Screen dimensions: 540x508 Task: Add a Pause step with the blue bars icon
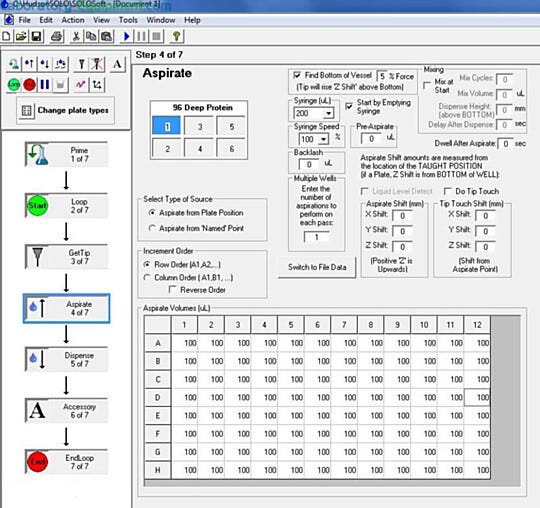(x=44, y=84)
